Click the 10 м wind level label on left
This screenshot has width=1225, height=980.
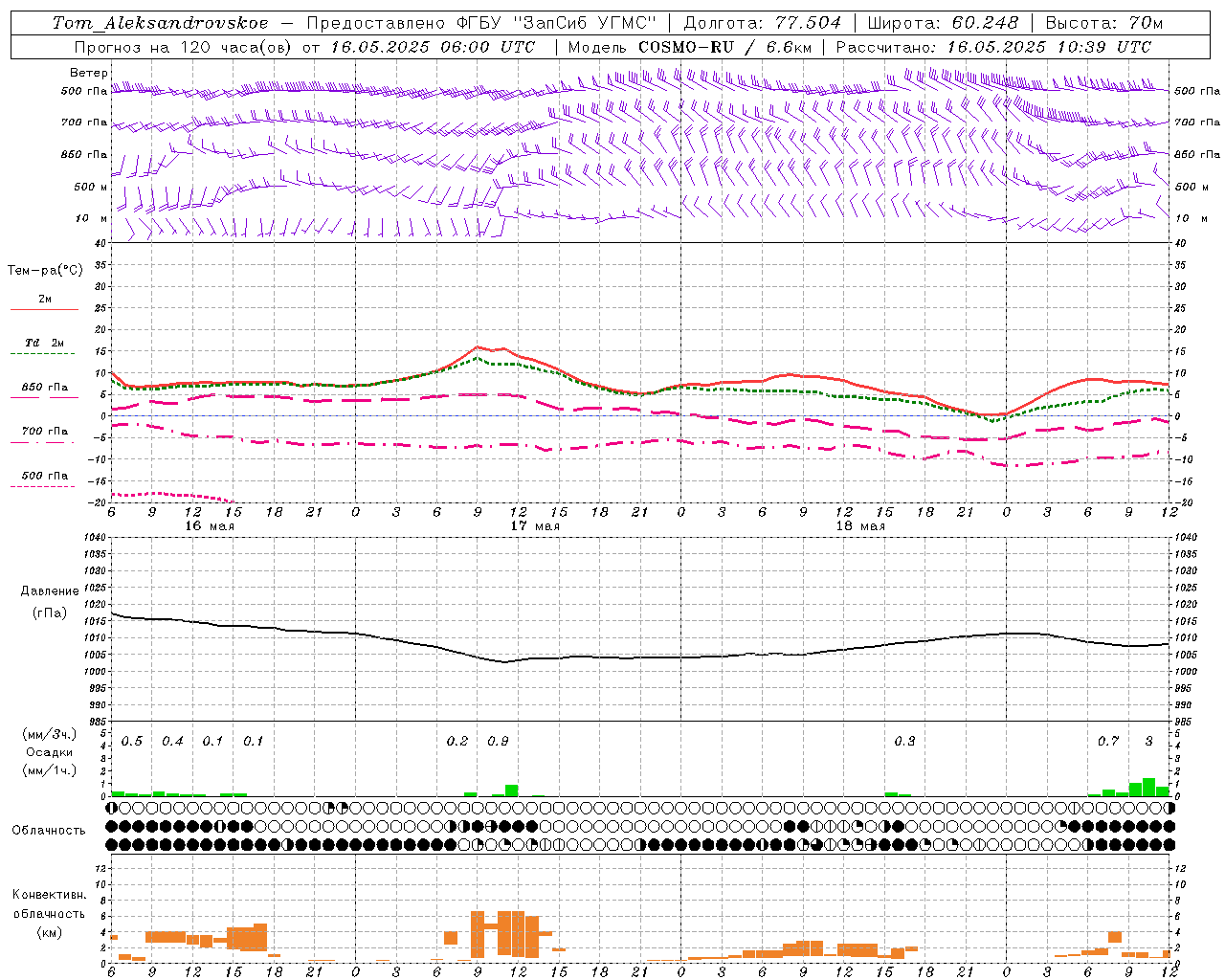[x=92, y=218]
